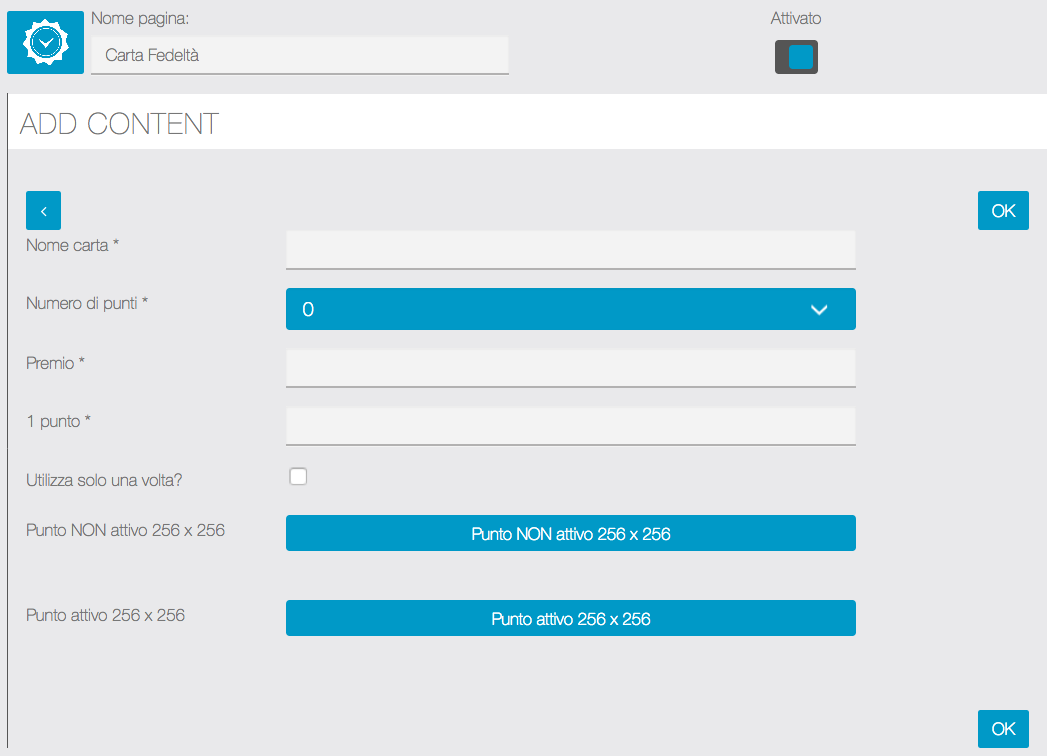Click the blue 'Punto NON attivo 256 x 256' upload button

pos(570,534)
